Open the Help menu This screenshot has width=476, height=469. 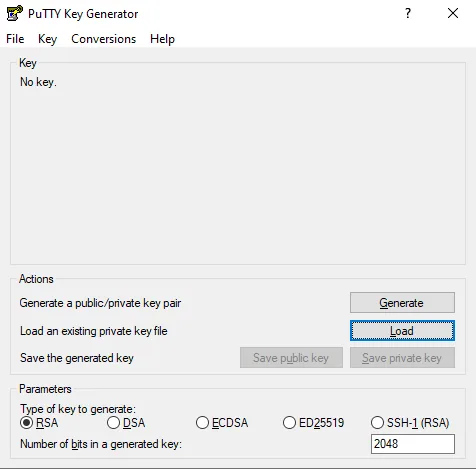coord(162,39)
